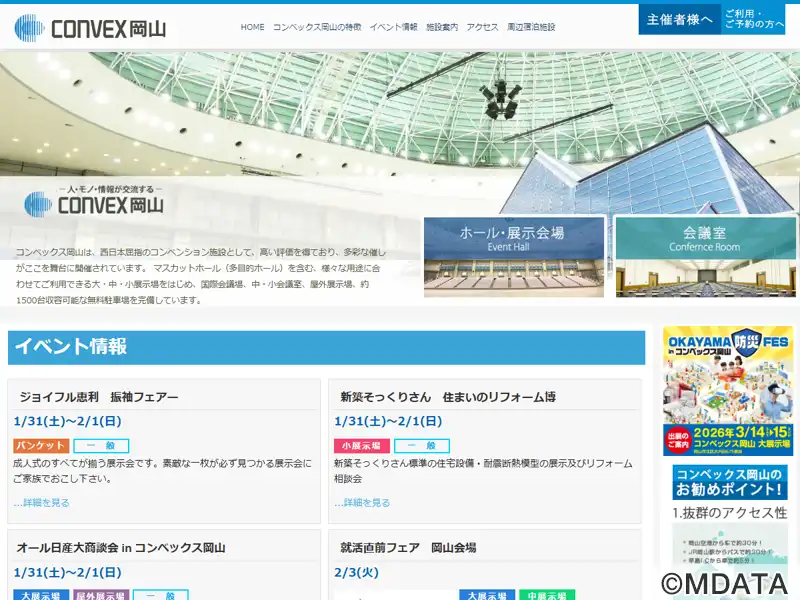This screenshot has width=800, height=600.
Task: Click date 1/31(土)〜2/1(日) in ジョイフル恵利 card
Action: tap(67, 421)
